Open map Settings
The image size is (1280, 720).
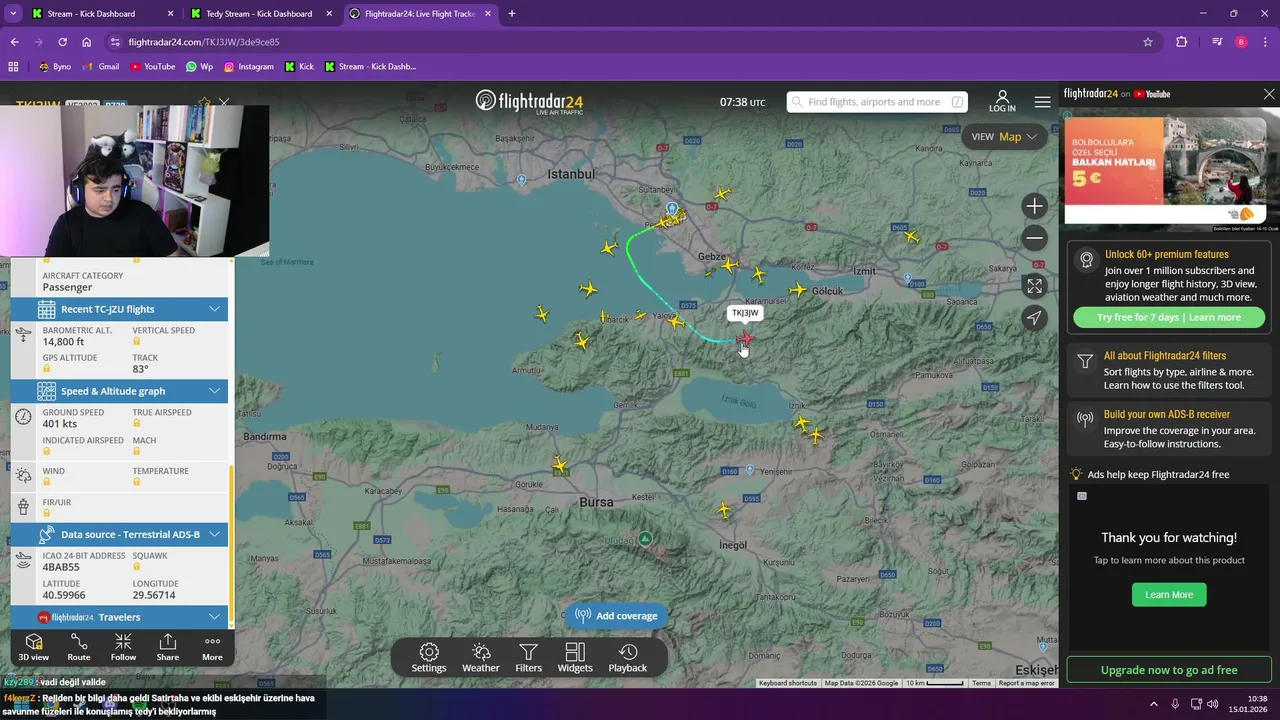click(x=429, y=658)
